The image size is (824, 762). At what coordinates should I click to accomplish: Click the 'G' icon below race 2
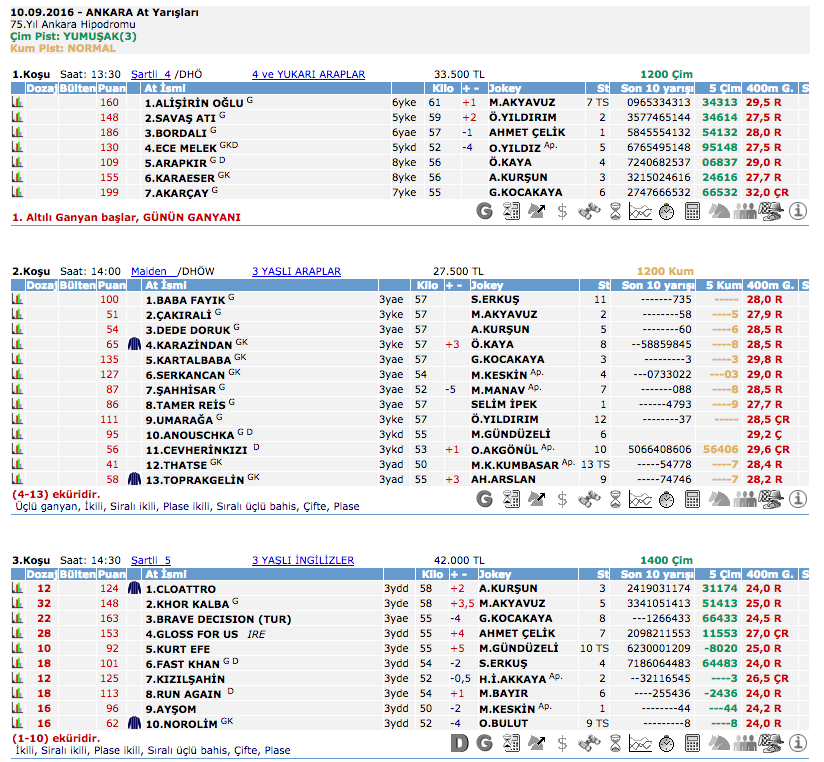click(x=485, y=498)
